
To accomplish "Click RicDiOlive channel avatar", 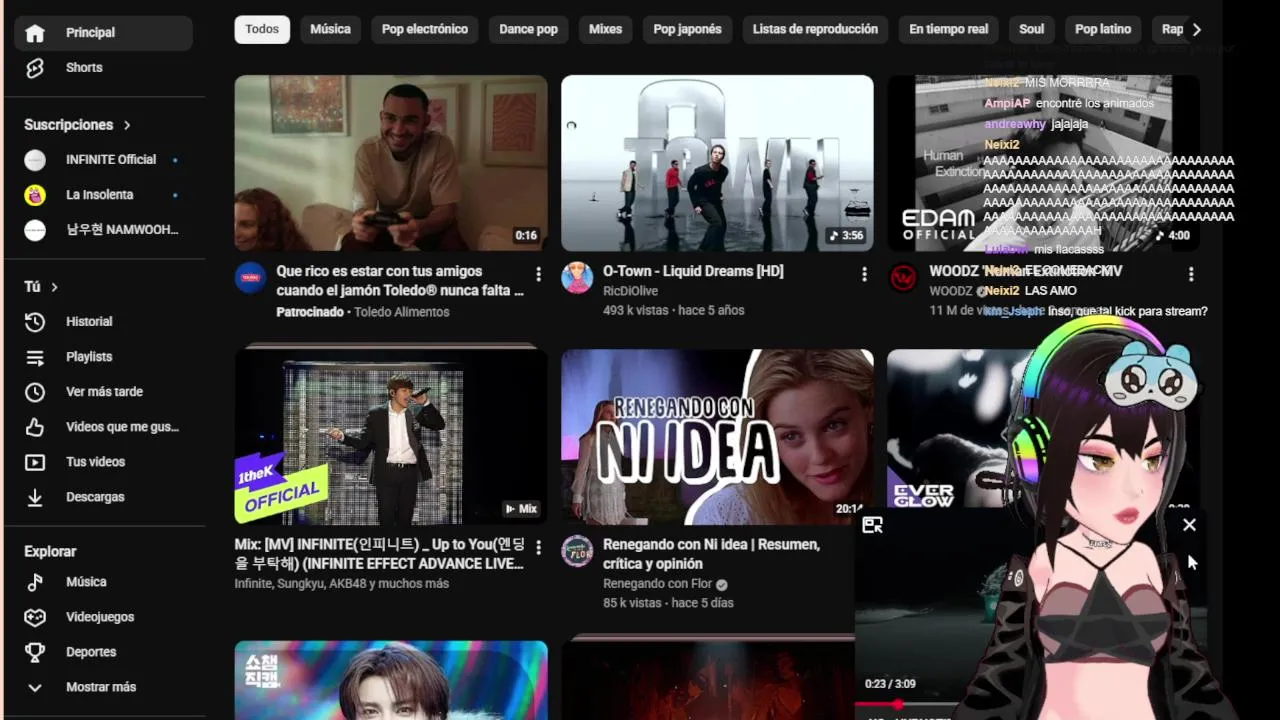I will 577,278.
